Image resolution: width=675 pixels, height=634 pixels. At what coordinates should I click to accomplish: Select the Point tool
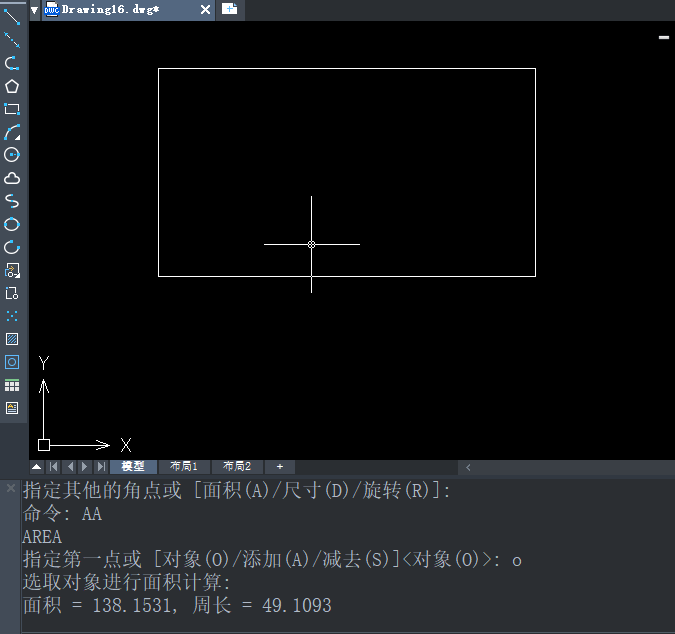[x=12, y=316]
